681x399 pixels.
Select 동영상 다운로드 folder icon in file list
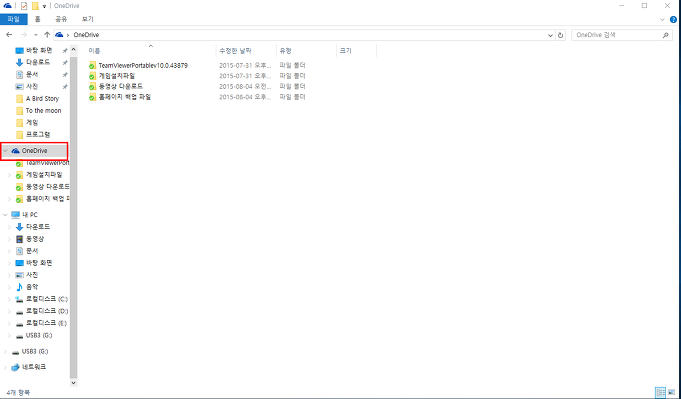coord(92,86)
